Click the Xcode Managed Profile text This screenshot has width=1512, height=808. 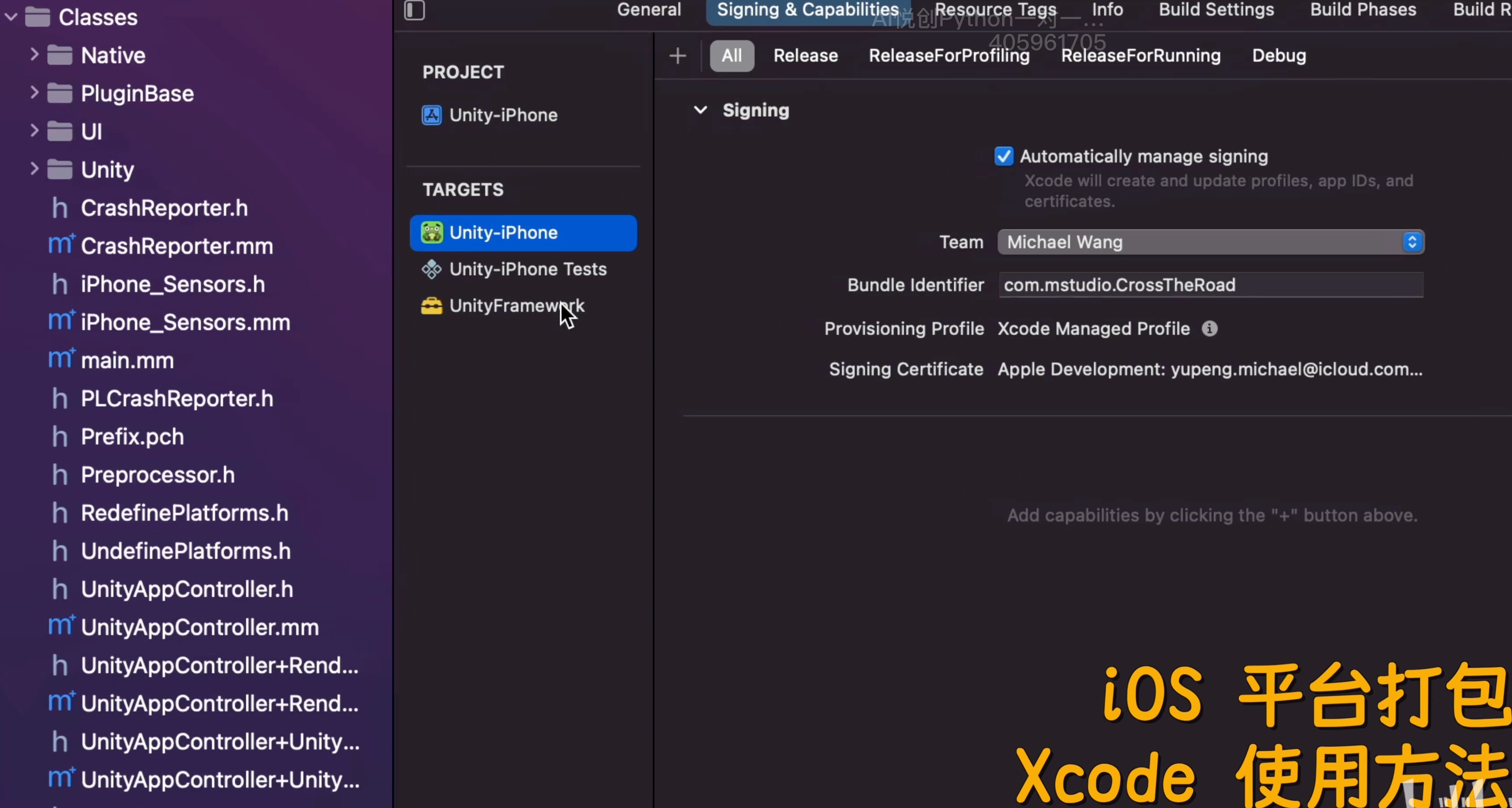click(1094, 328)
